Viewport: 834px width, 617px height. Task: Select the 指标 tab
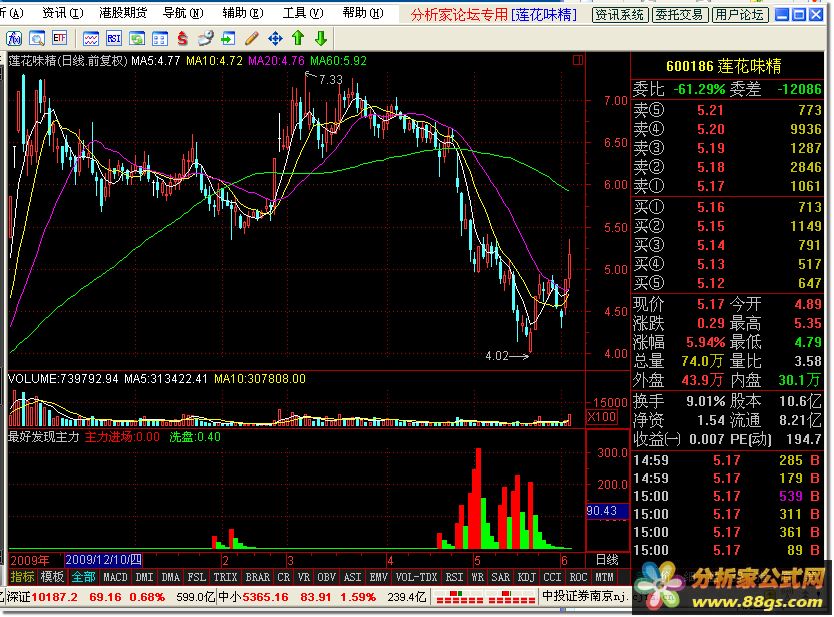click(x=22, y=577)
